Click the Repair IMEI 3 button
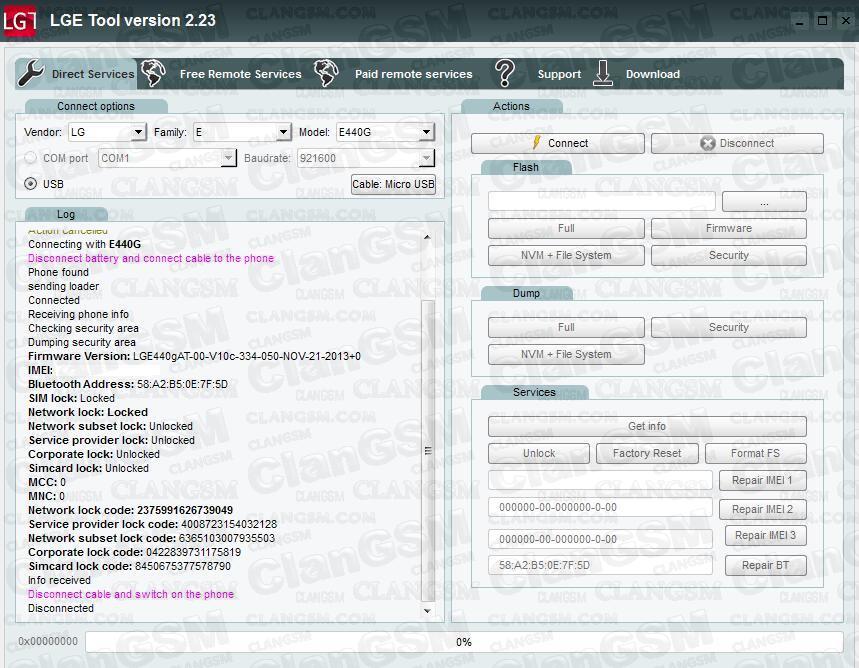The width and height of the screenshot is (859, 668). point(765,535)
